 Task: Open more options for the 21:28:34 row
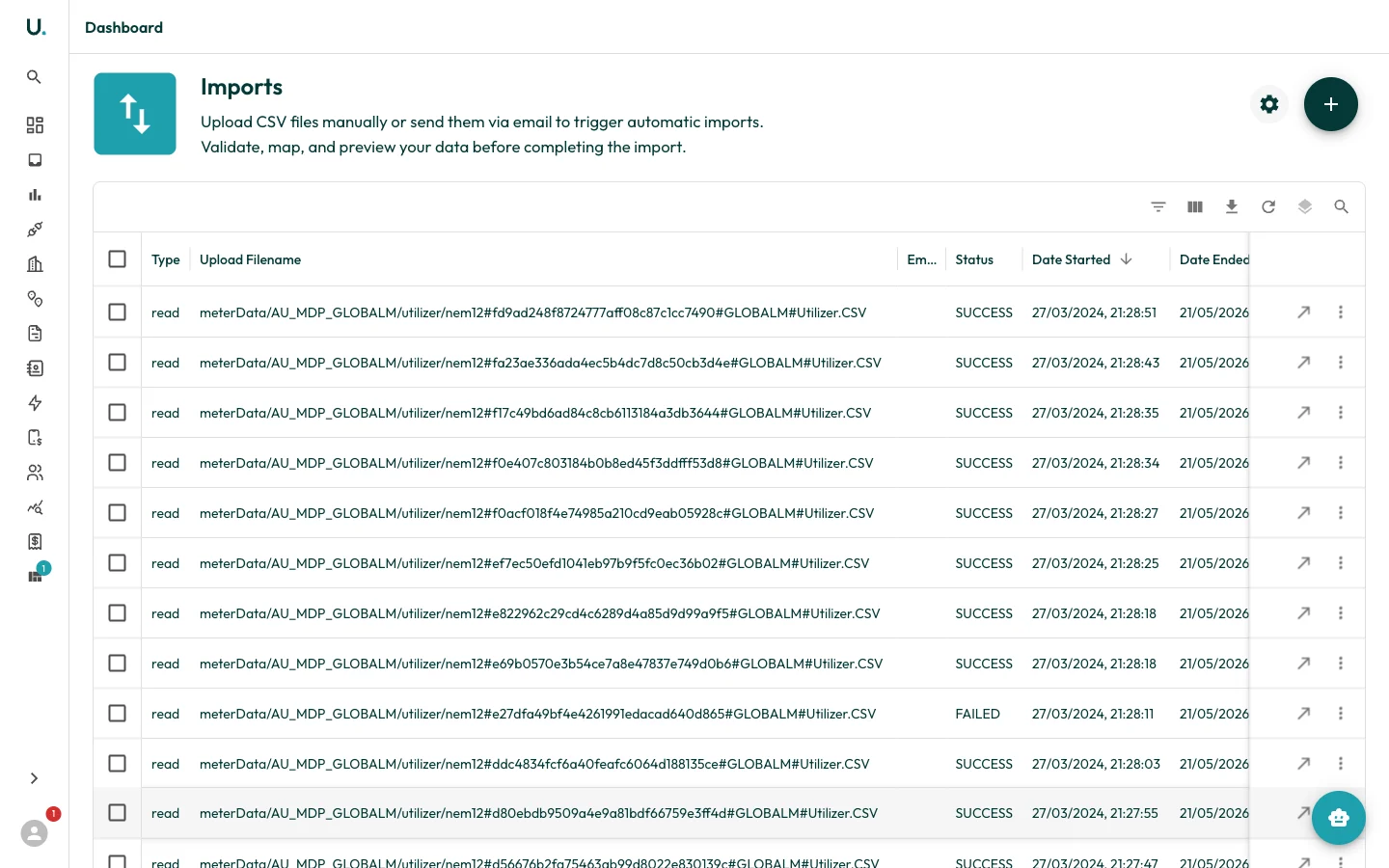click(1341, 463)
